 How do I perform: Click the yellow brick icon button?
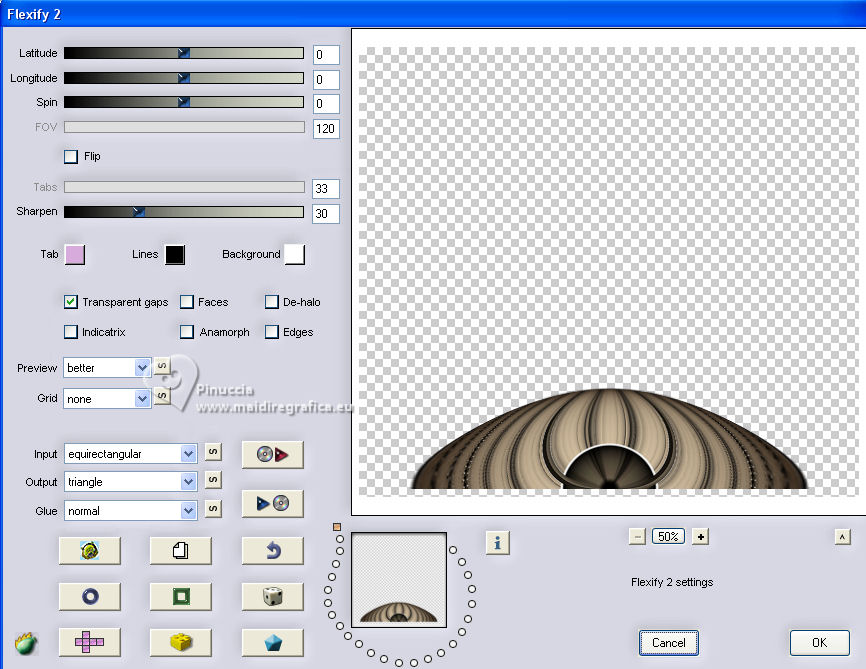180,642
